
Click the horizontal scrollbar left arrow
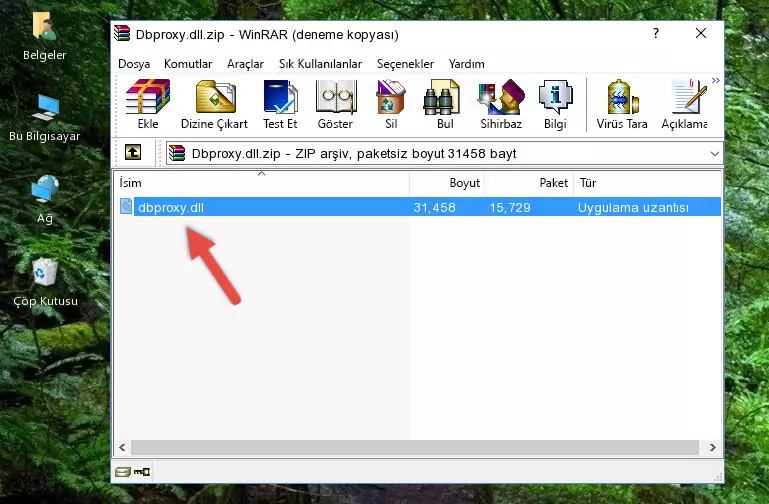122,447
